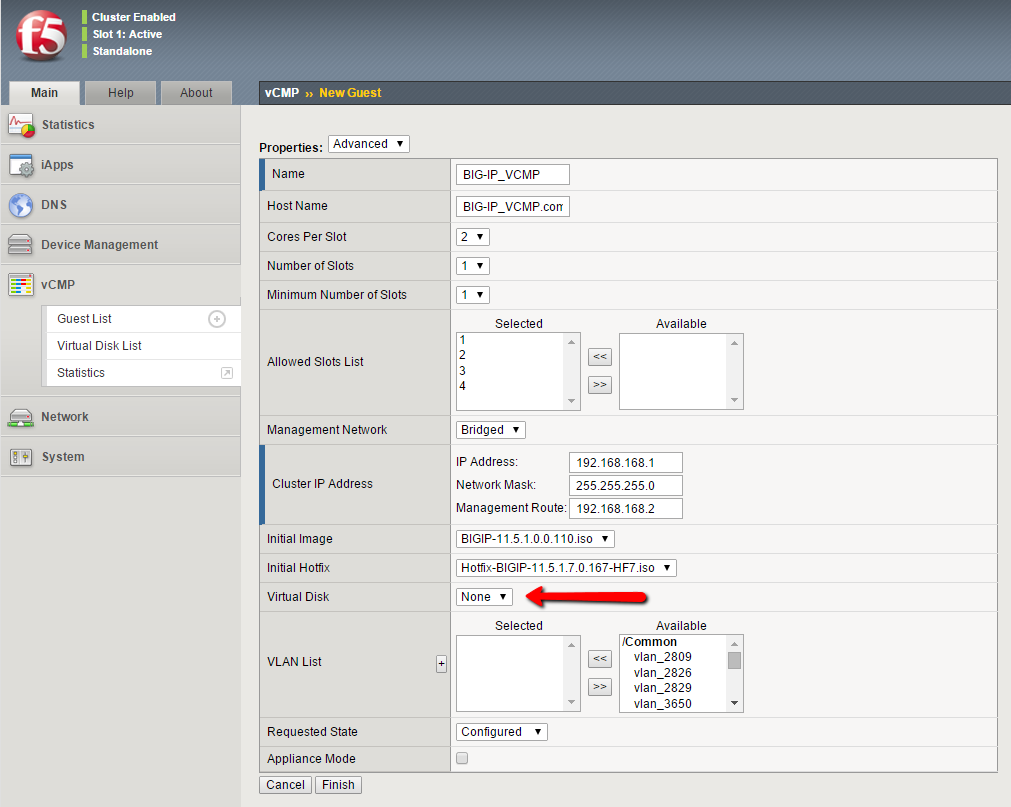Click the DNS globe icon
Viewport: 1011px width, 807px height.
(21, 205)
